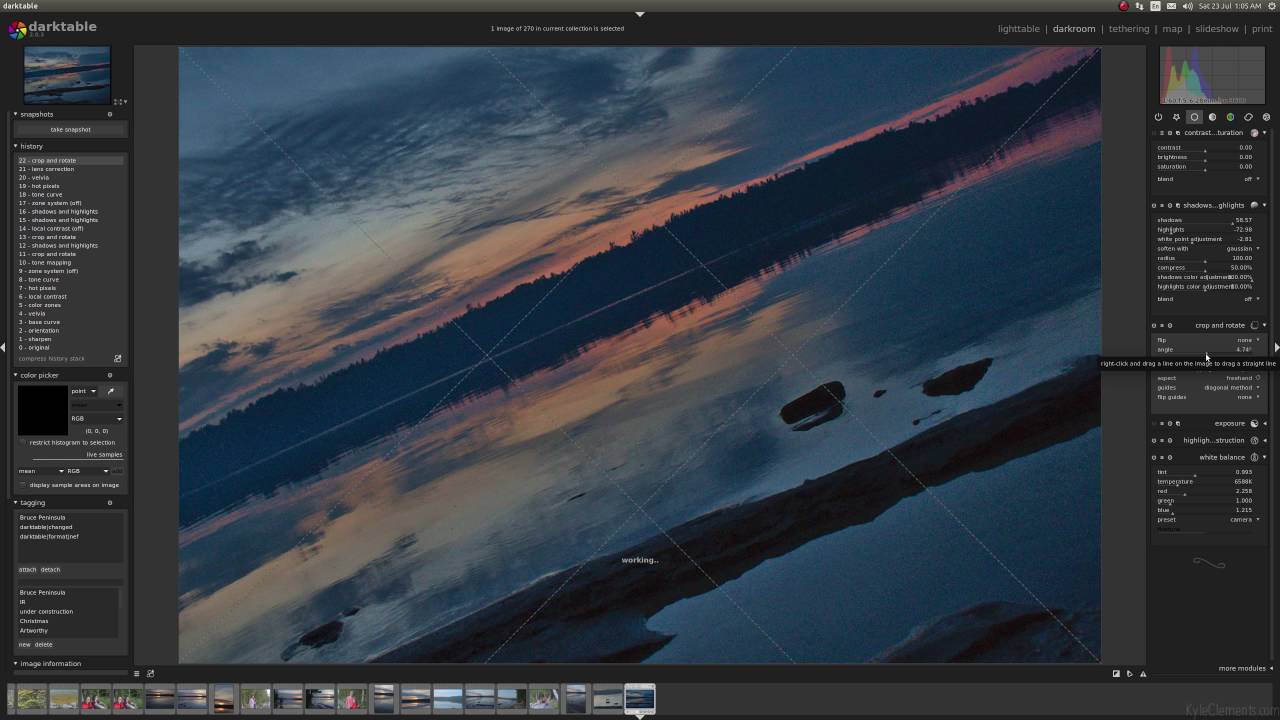Toggle gamut check warning triangle icon
This screenshot has height=720, width=1280.
(1143, 673)
